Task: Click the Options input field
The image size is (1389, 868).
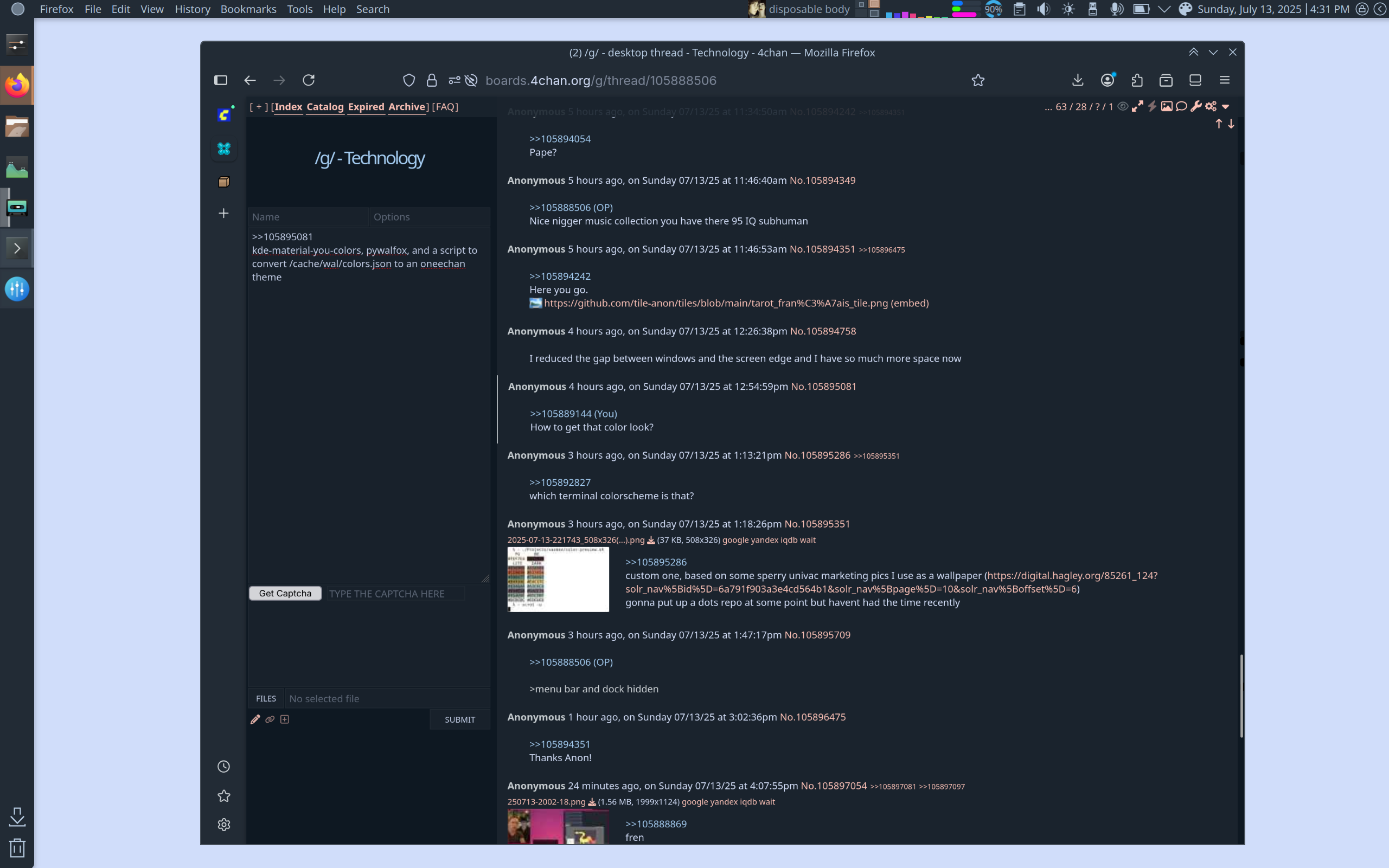Action: 429,217
